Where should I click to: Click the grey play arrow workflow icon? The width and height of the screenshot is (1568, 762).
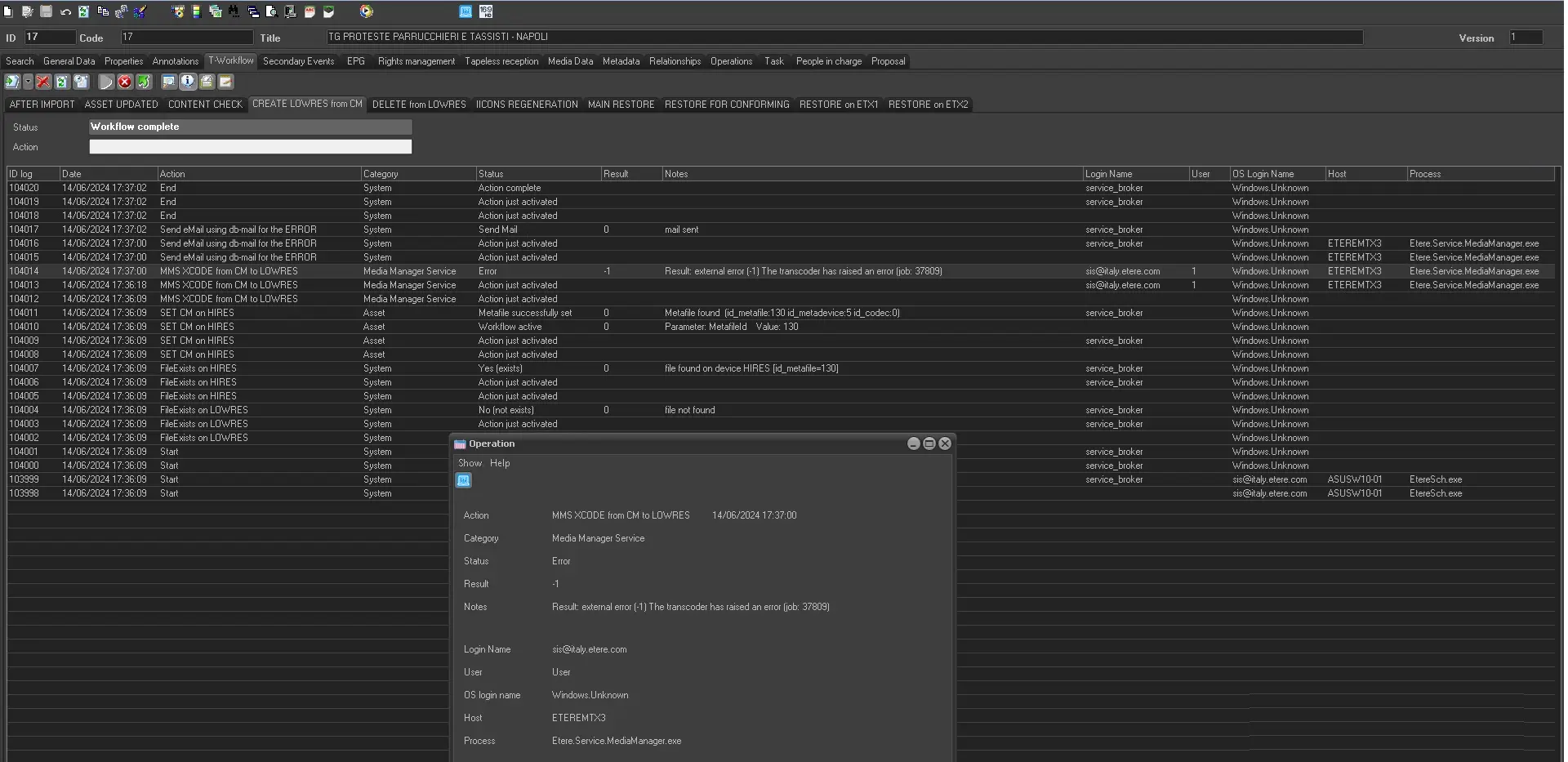tap(106, 82)
